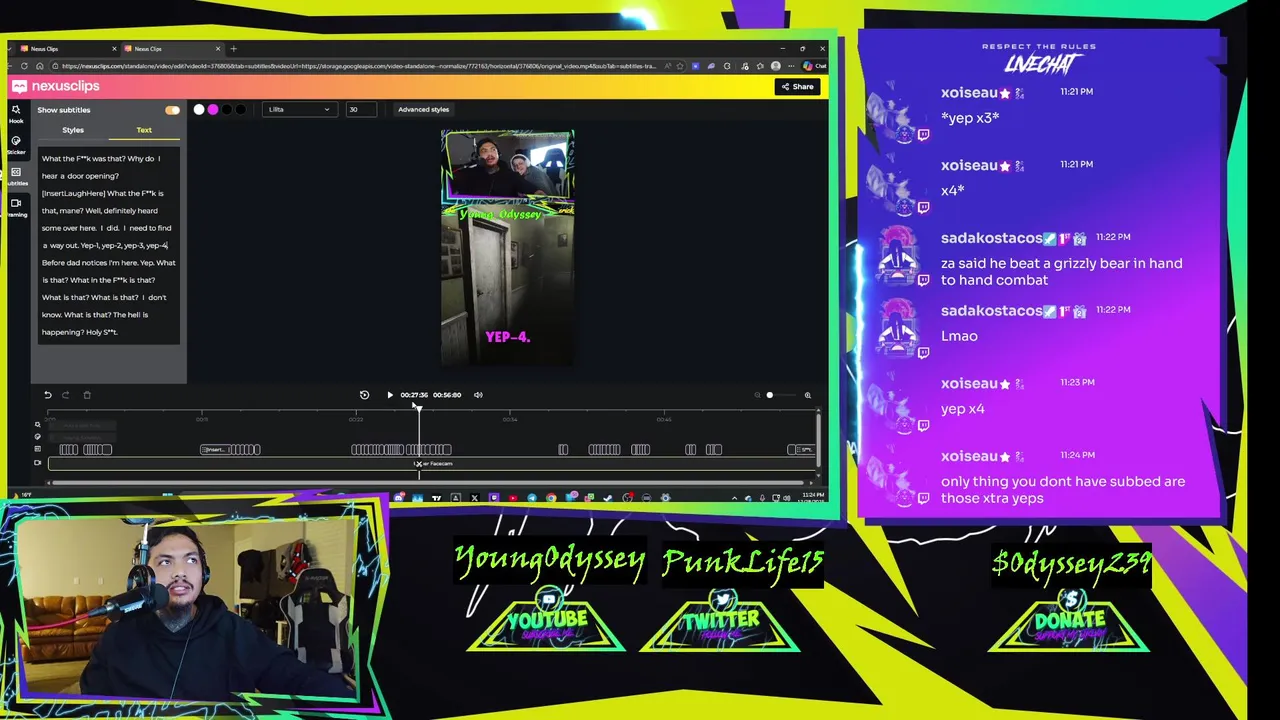1280x720 pixels.
Task: Mute the audio with speaker icon
Action: point(478,395)
